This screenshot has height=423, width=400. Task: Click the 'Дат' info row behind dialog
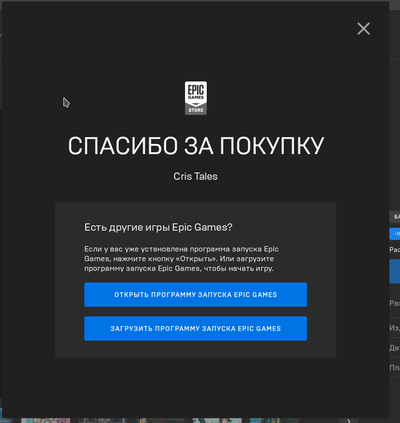pos(395,348)
